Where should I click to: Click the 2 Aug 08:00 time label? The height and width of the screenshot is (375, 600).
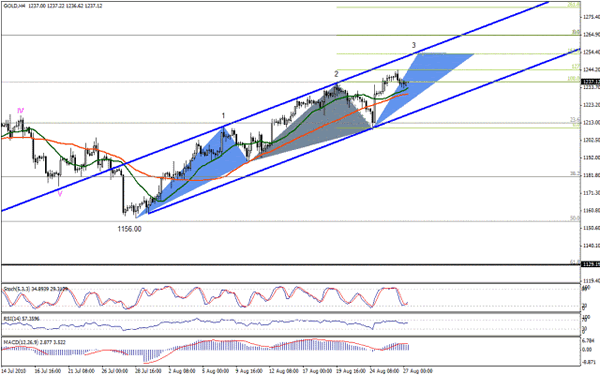click(183, 371)
